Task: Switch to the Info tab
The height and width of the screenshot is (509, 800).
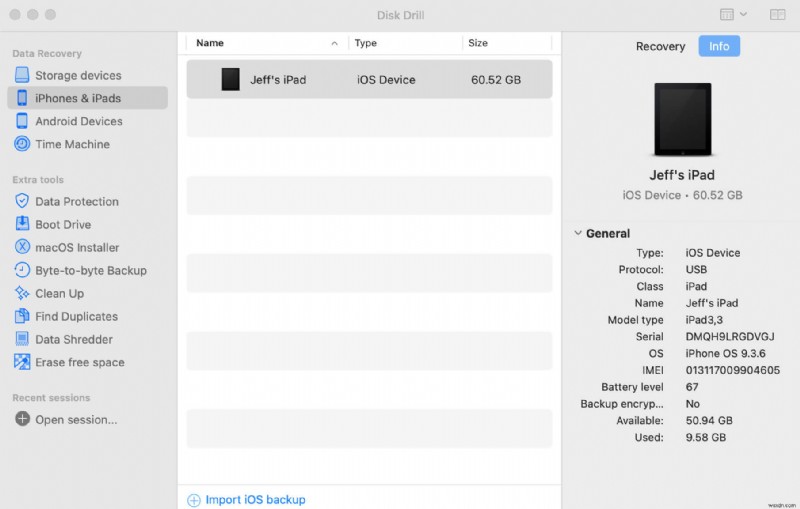Action: point(719,46)
